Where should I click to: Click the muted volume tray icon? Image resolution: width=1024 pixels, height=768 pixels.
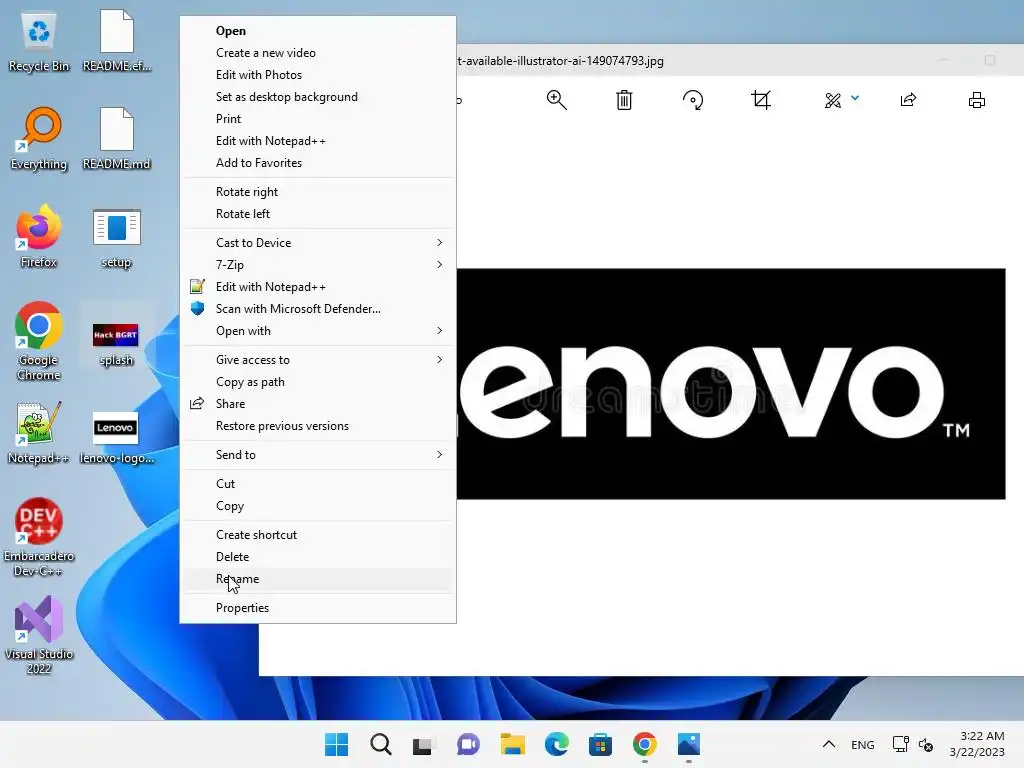click(925, 744)
